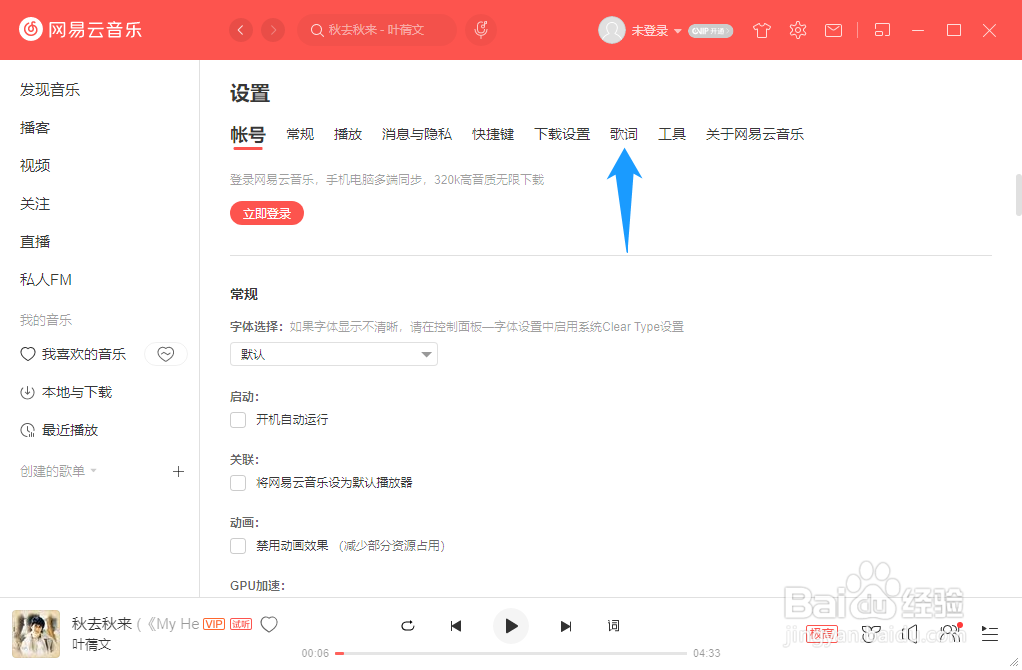Open messages via envelope icon

(833, 30)
